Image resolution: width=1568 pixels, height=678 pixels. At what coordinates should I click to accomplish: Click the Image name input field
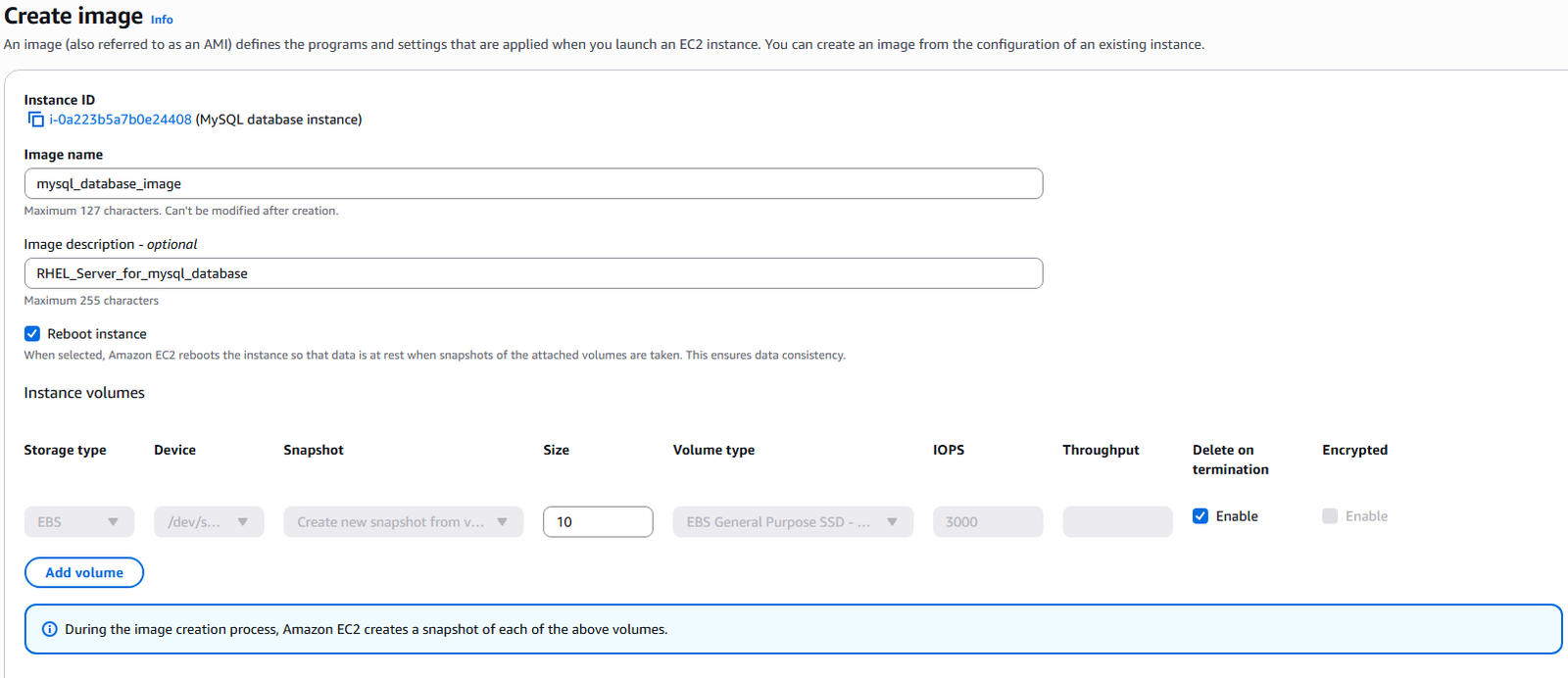click(x=533, y=183)
